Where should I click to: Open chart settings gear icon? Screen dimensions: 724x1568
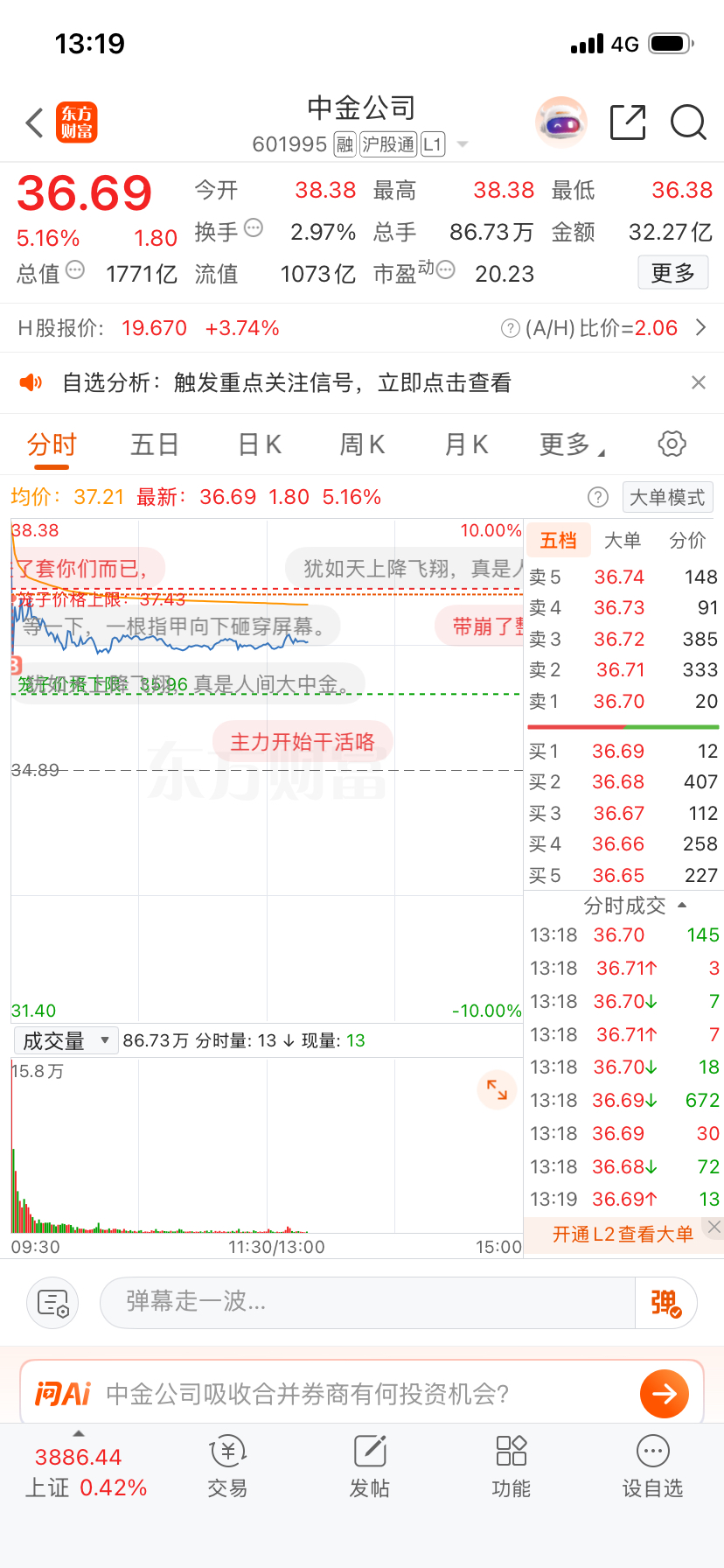pyautogui.click(x=672, y=444)
